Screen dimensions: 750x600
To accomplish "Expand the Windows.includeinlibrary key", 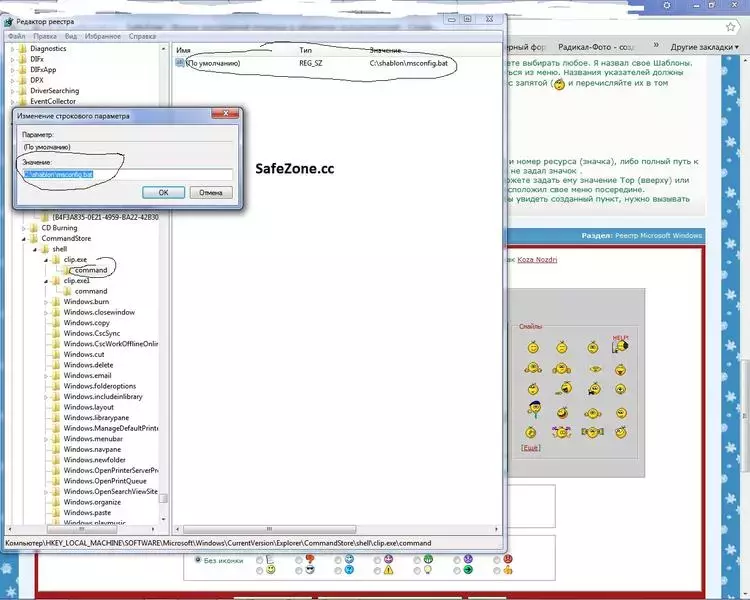I will (46, 397).
